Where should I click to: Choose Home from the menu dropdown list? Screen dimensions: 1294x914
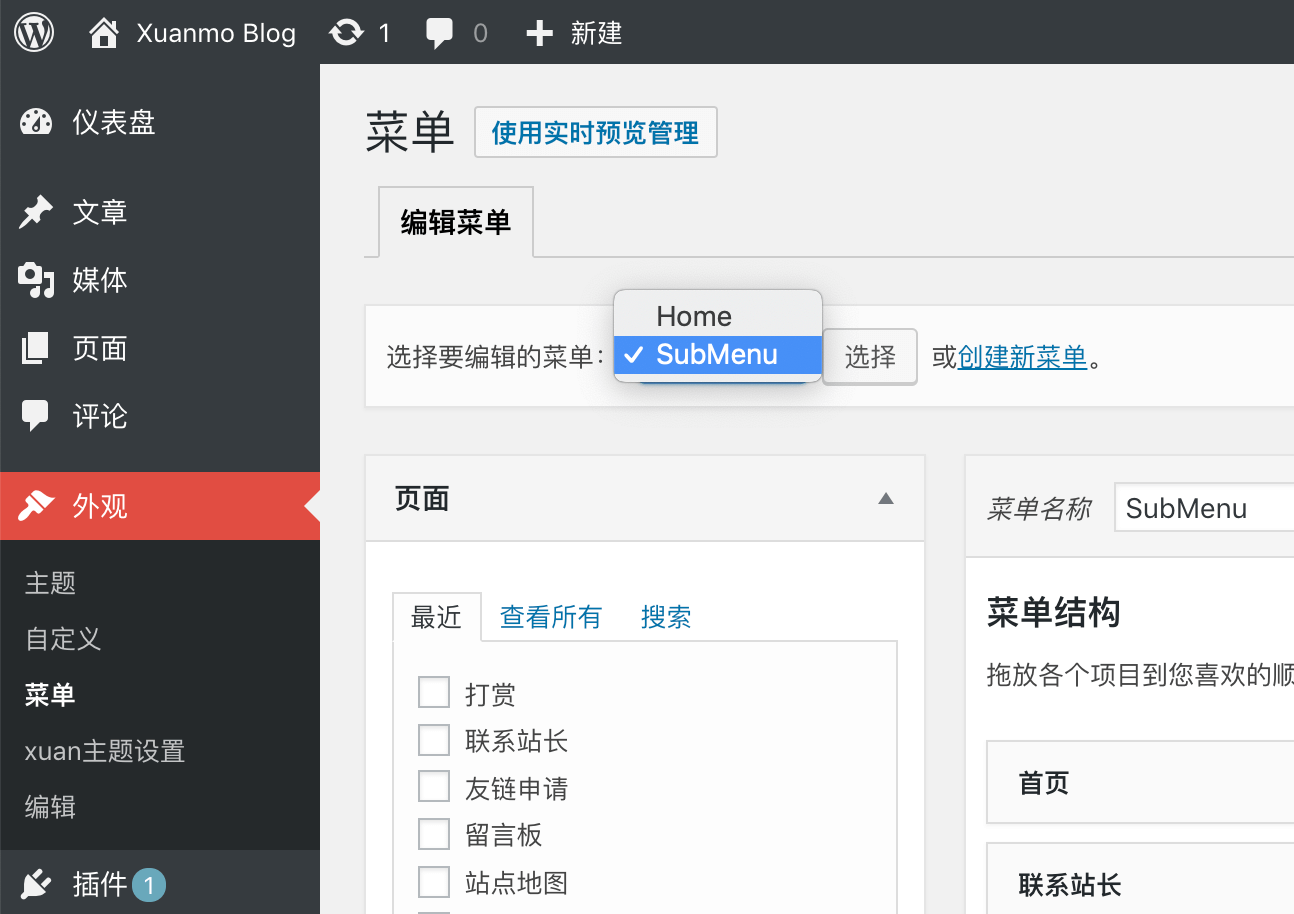pyautogui.click(x=692, y=316)
